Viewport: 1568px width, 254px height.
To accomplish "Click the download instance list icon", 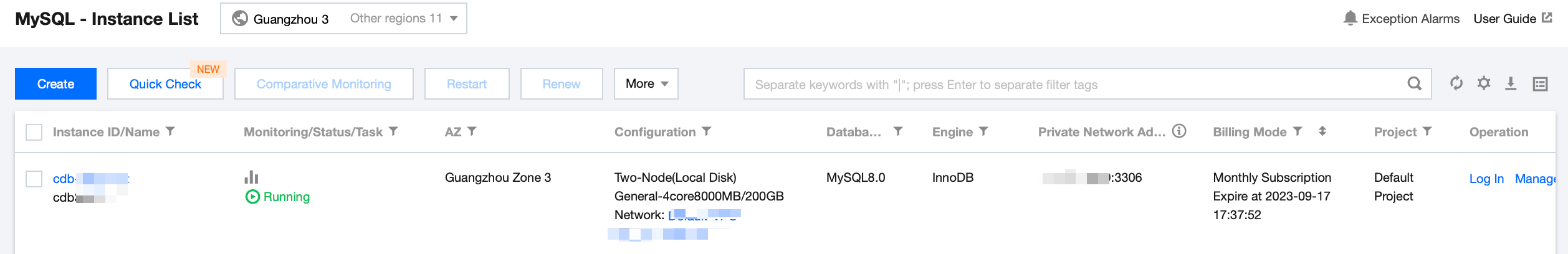I will (x=1511, y=83).
